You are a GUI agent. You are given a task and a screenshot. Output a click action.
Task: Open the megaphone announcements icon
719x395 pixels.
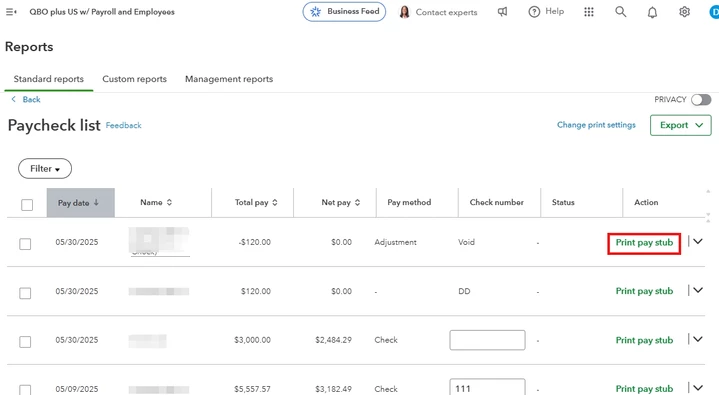click(503, 12)
